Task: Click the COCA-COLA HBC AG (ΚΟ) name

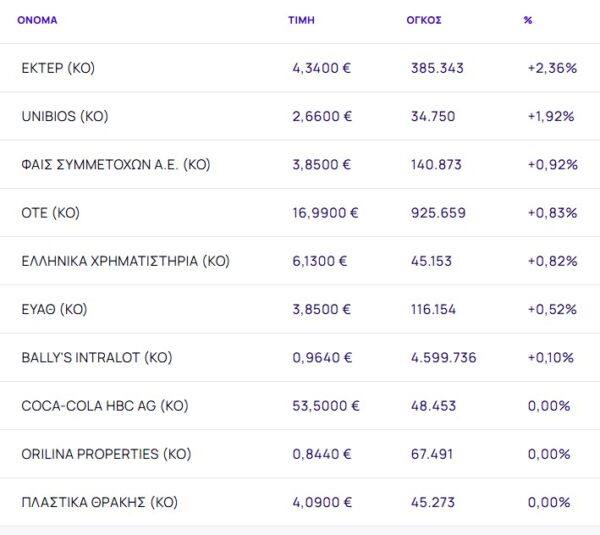Action: (x=104, y=406)
